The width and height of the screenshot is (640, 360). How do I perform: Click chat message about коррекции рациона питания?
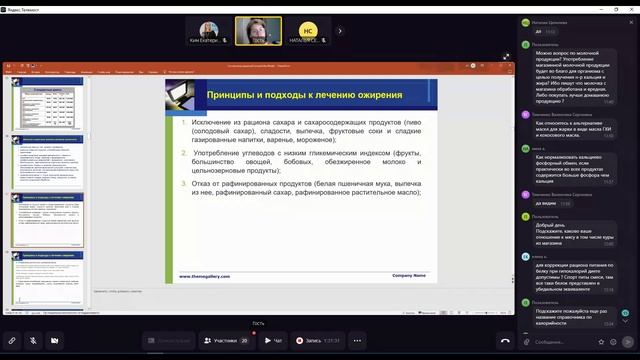[x=574, y=277]
